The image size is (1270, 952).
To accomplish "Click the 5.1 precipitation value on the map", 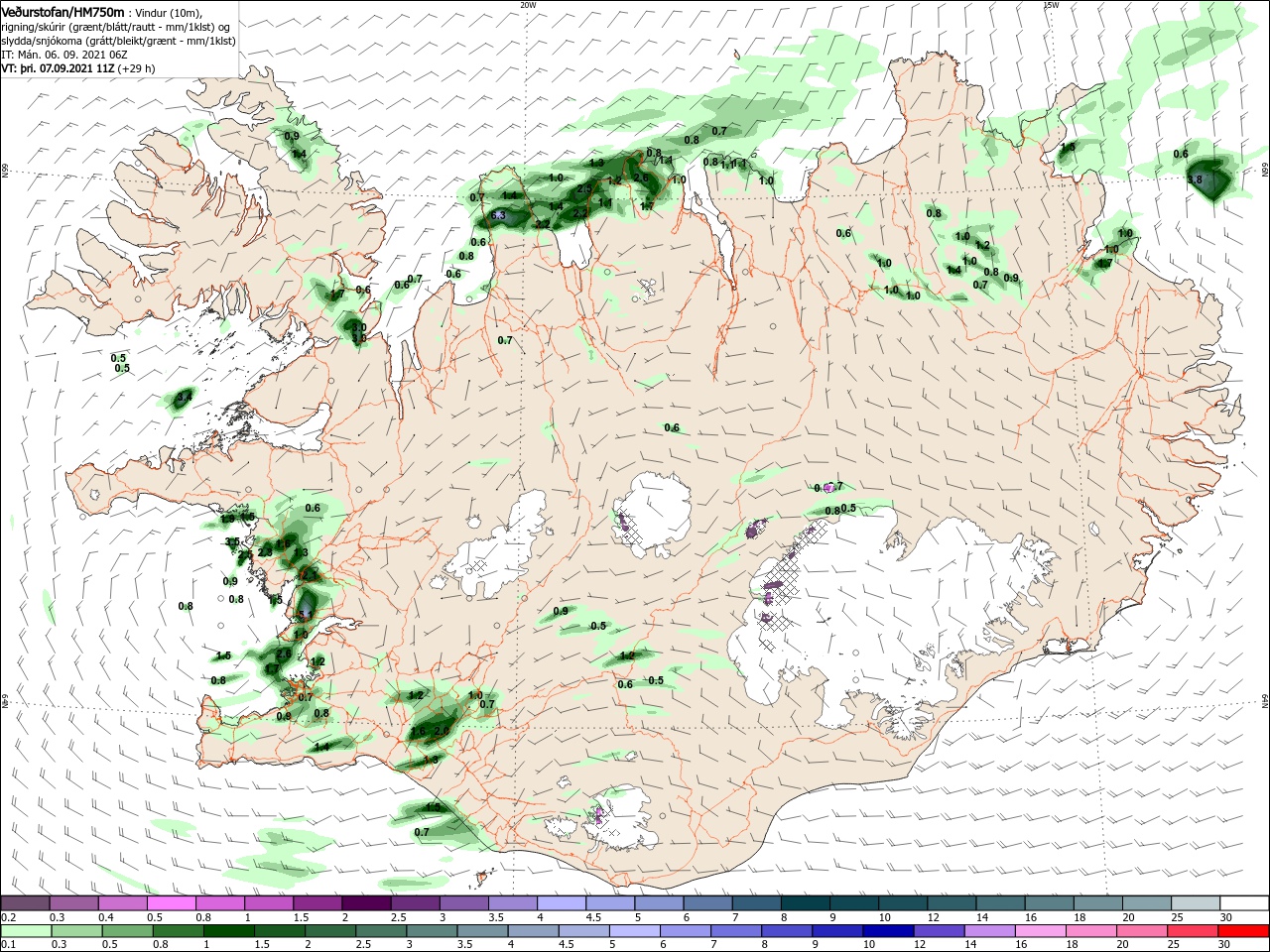I will coord(305,615).
